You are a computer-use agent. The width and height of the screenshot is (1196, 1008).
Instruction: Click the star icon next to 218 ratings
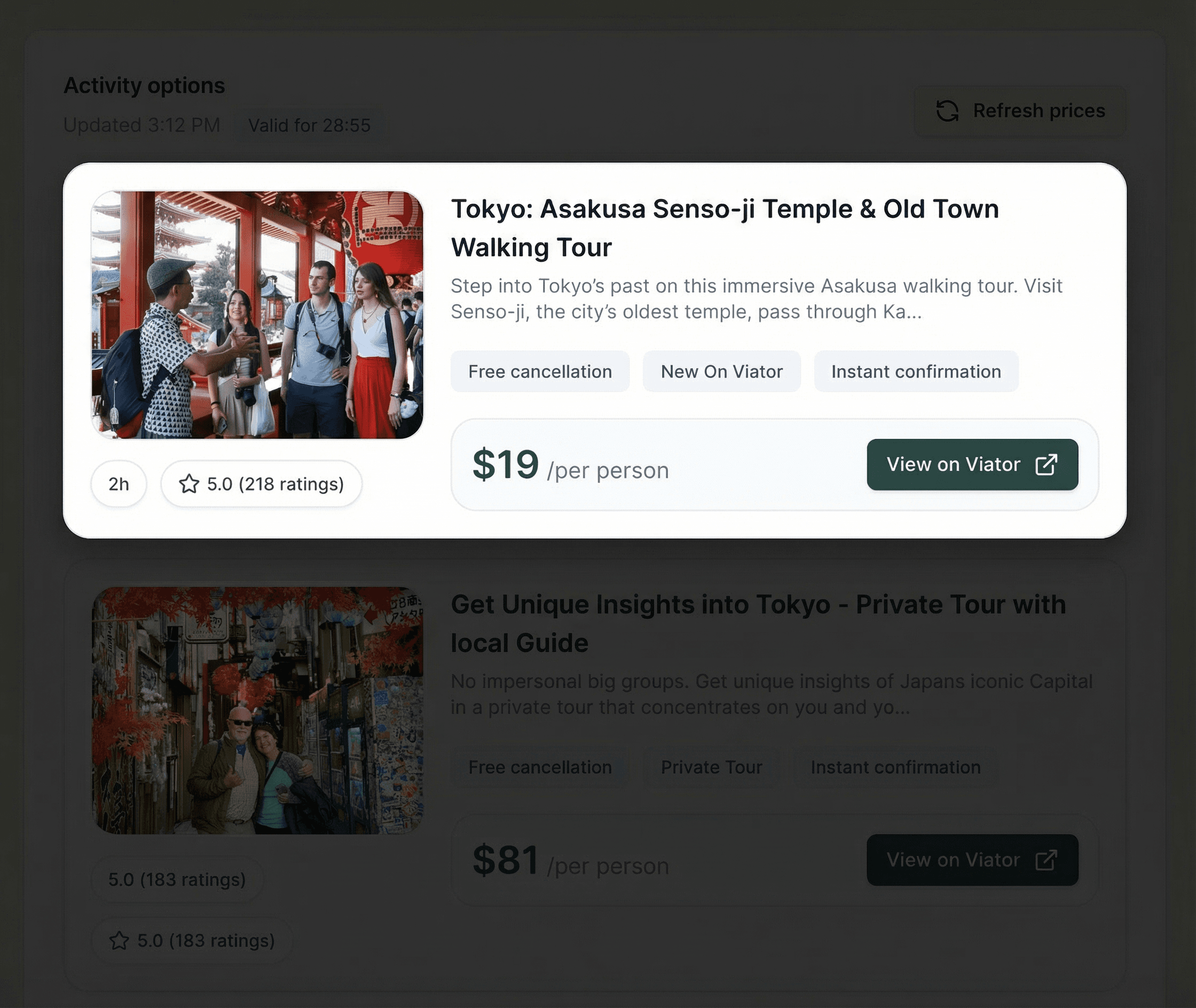point(189,484)
